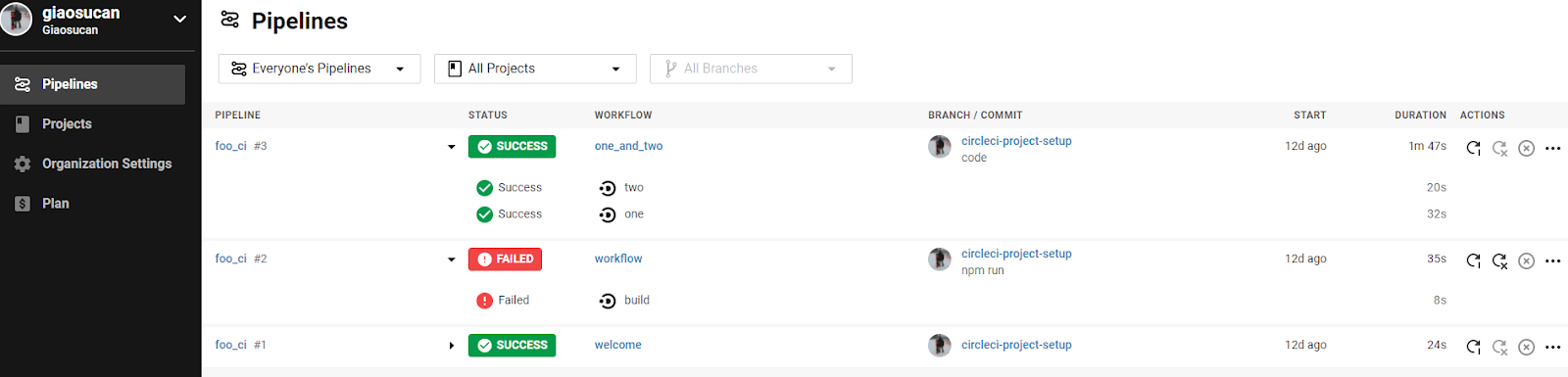Screen dimensions: 1568x377
Task: Click the FAILED status badge
Action: pos(505,259)
